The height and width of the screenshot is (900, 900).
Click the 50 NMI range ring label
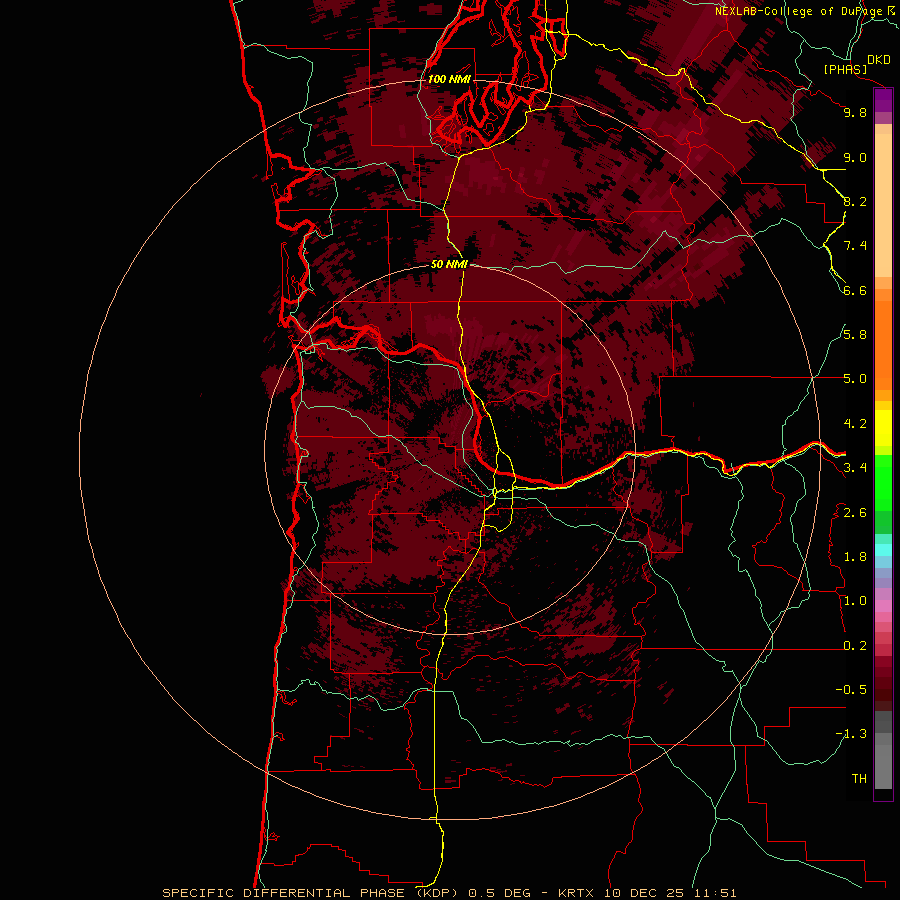tap(449, 264)
